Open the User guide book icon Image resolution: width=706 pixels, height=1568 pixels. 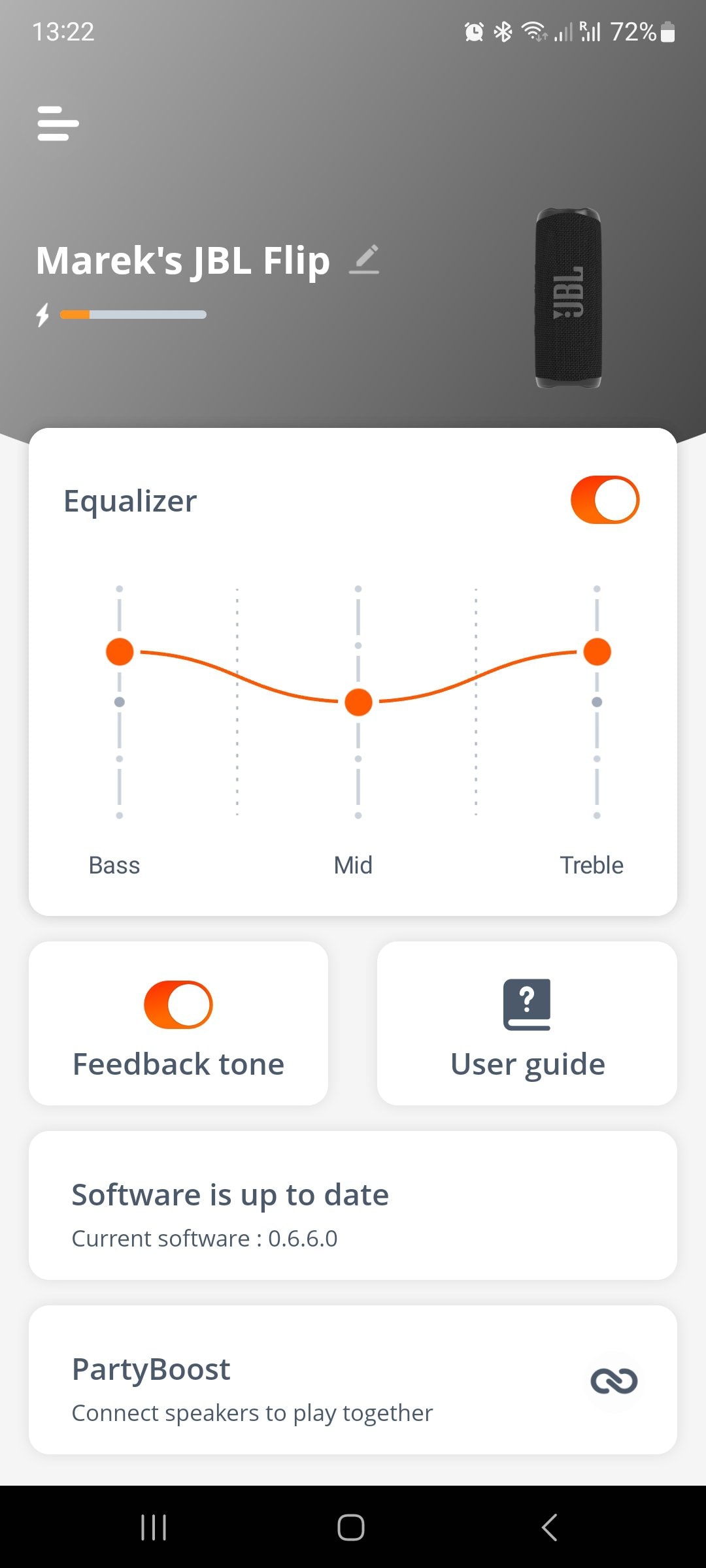(527, 1004)
